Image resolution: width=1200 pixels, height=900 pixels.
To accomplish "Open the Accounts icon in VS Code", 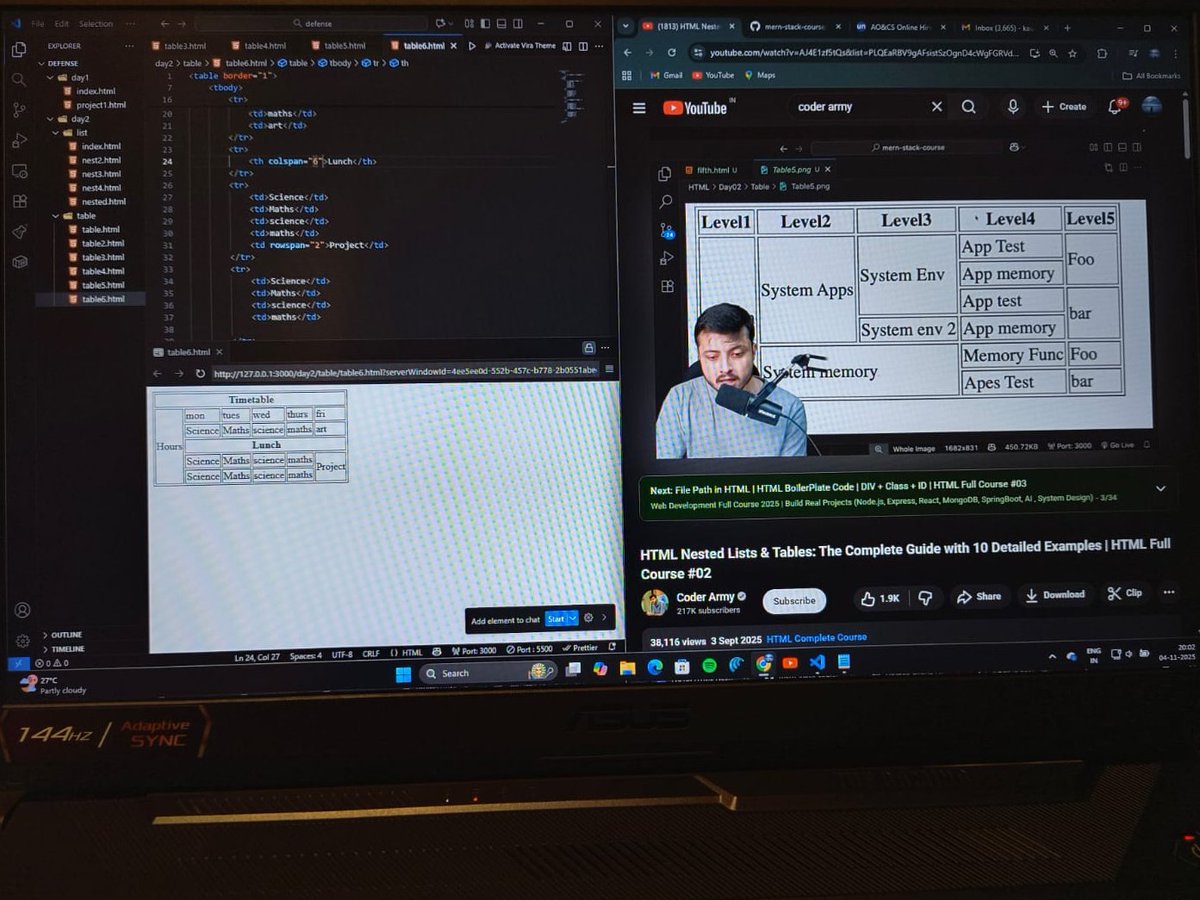I will pos(22,610).
